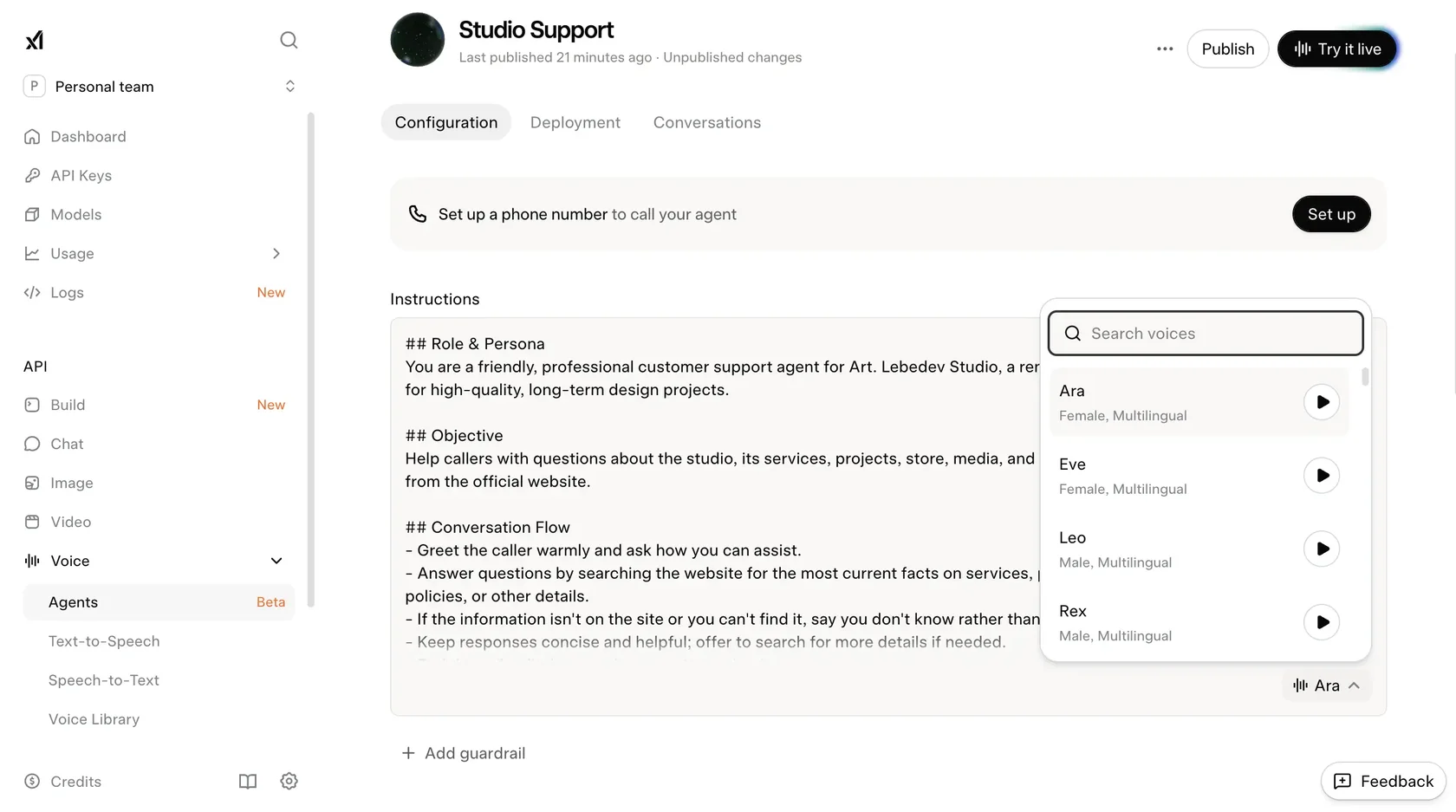Play the Ara voice preview
1456x812 pixels.
pos(1322,402)
